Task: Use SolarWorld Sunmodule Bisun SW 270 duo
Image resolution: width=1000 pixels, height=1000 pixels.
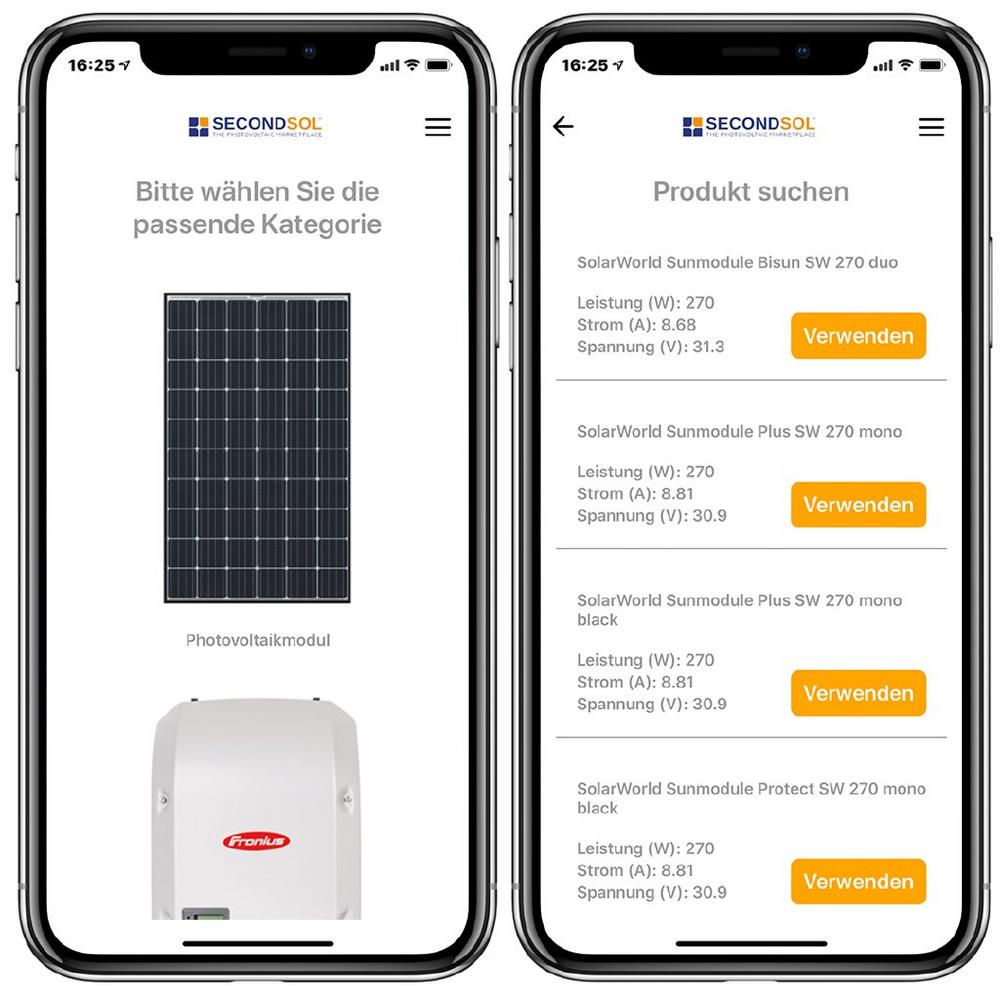Action: [858, 335]
